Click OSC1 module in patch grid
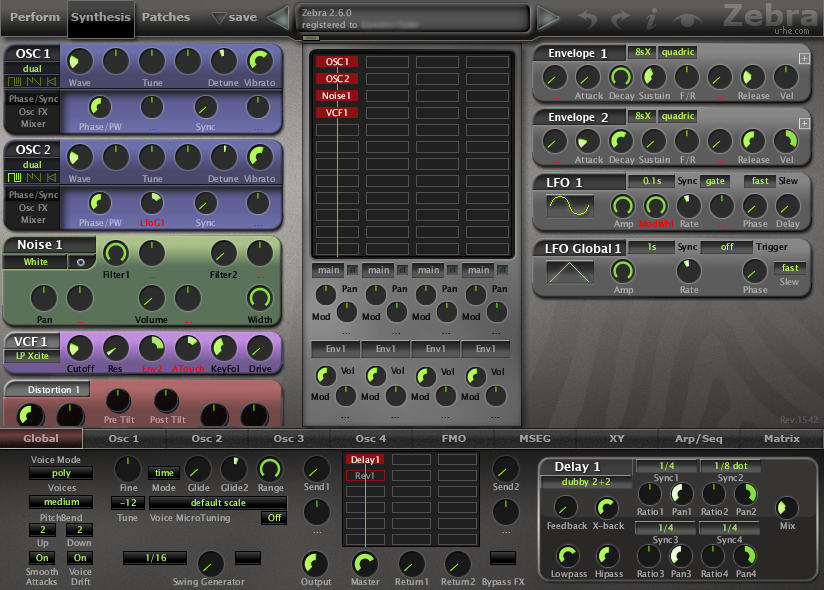The width and height of the screenshot is (824, 590). [x=336, y=61]
